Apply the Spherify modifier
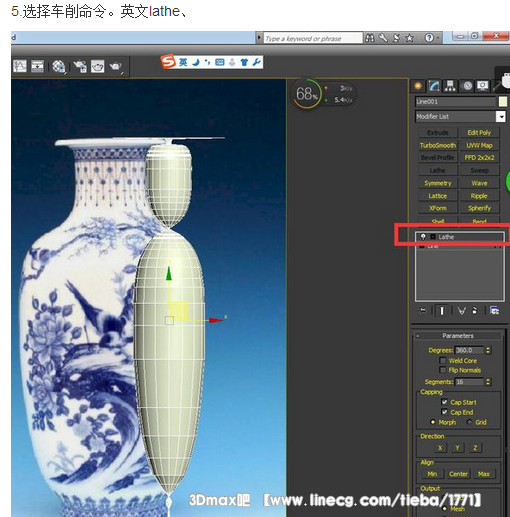Viewport: 510px width, 517px height. [479, 208]
